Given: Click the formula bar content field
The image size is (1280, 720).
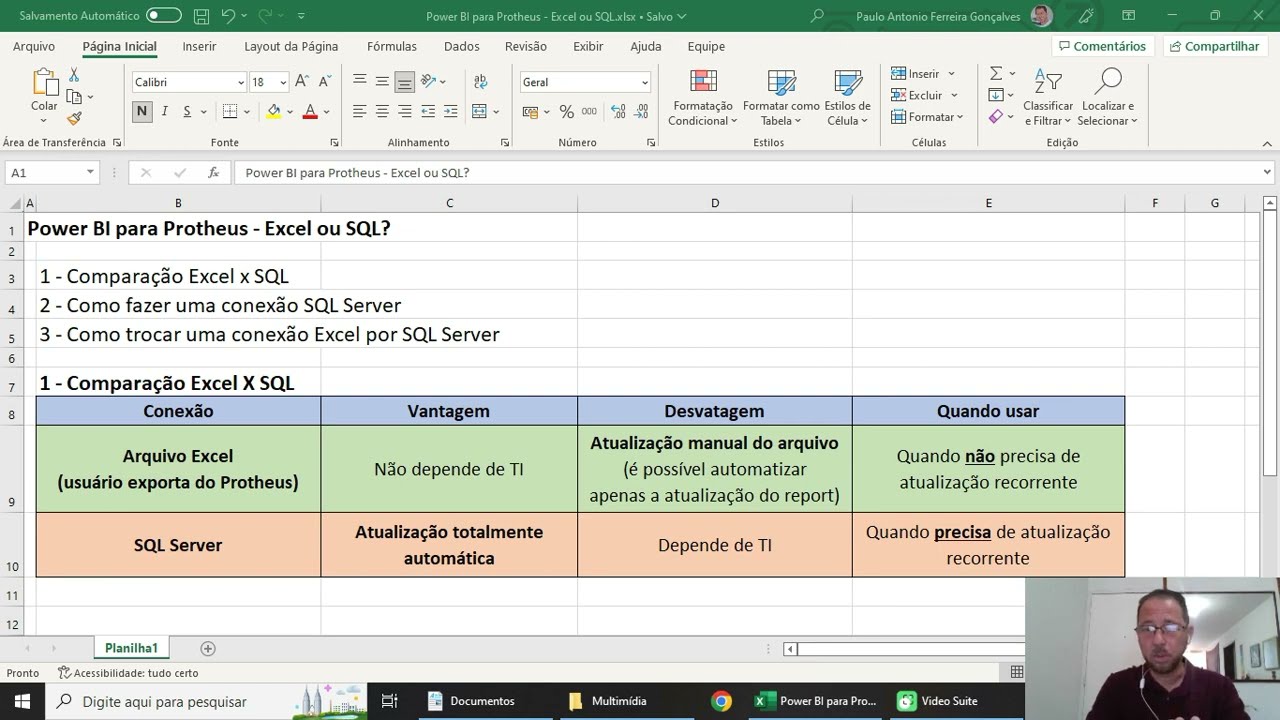Looking at the screenshot, I should point(748,173).
